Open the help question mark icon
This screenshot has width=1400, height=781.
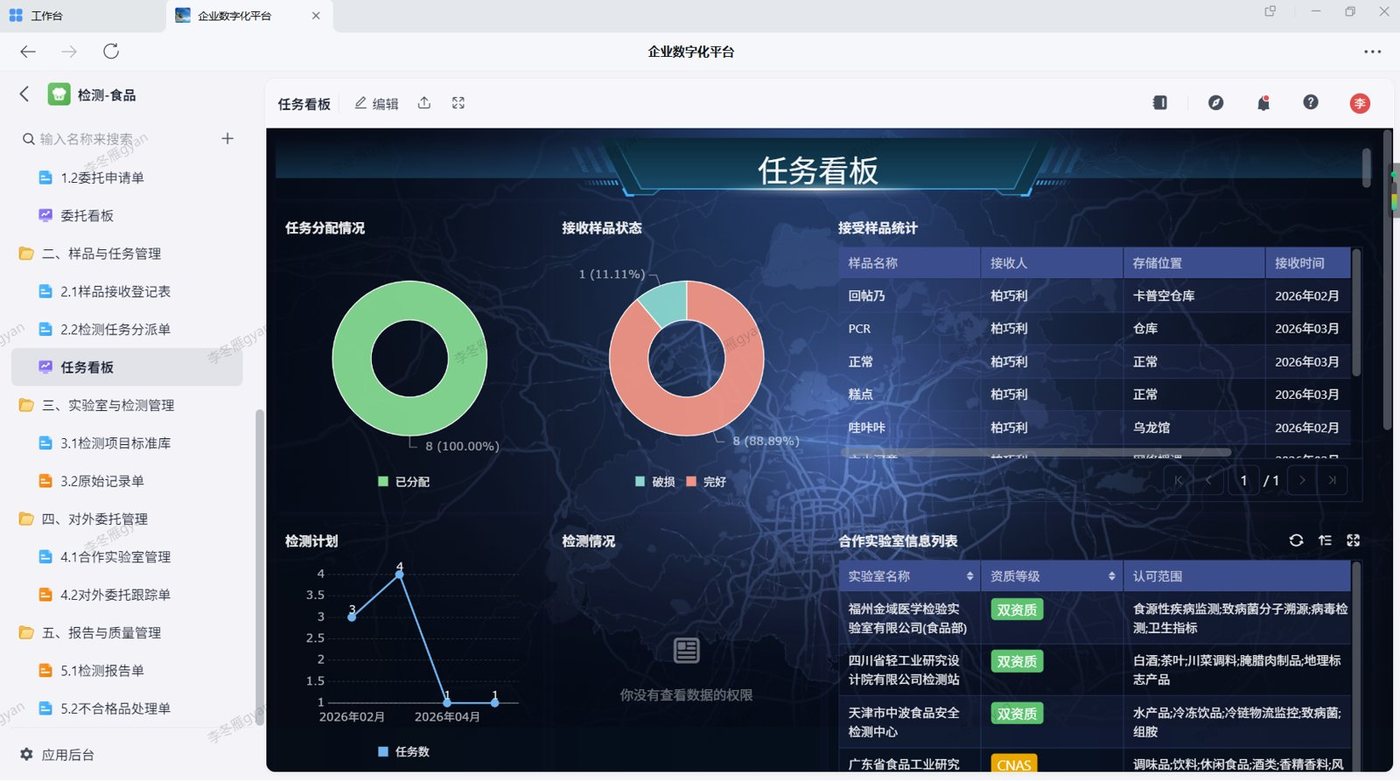1311,103
